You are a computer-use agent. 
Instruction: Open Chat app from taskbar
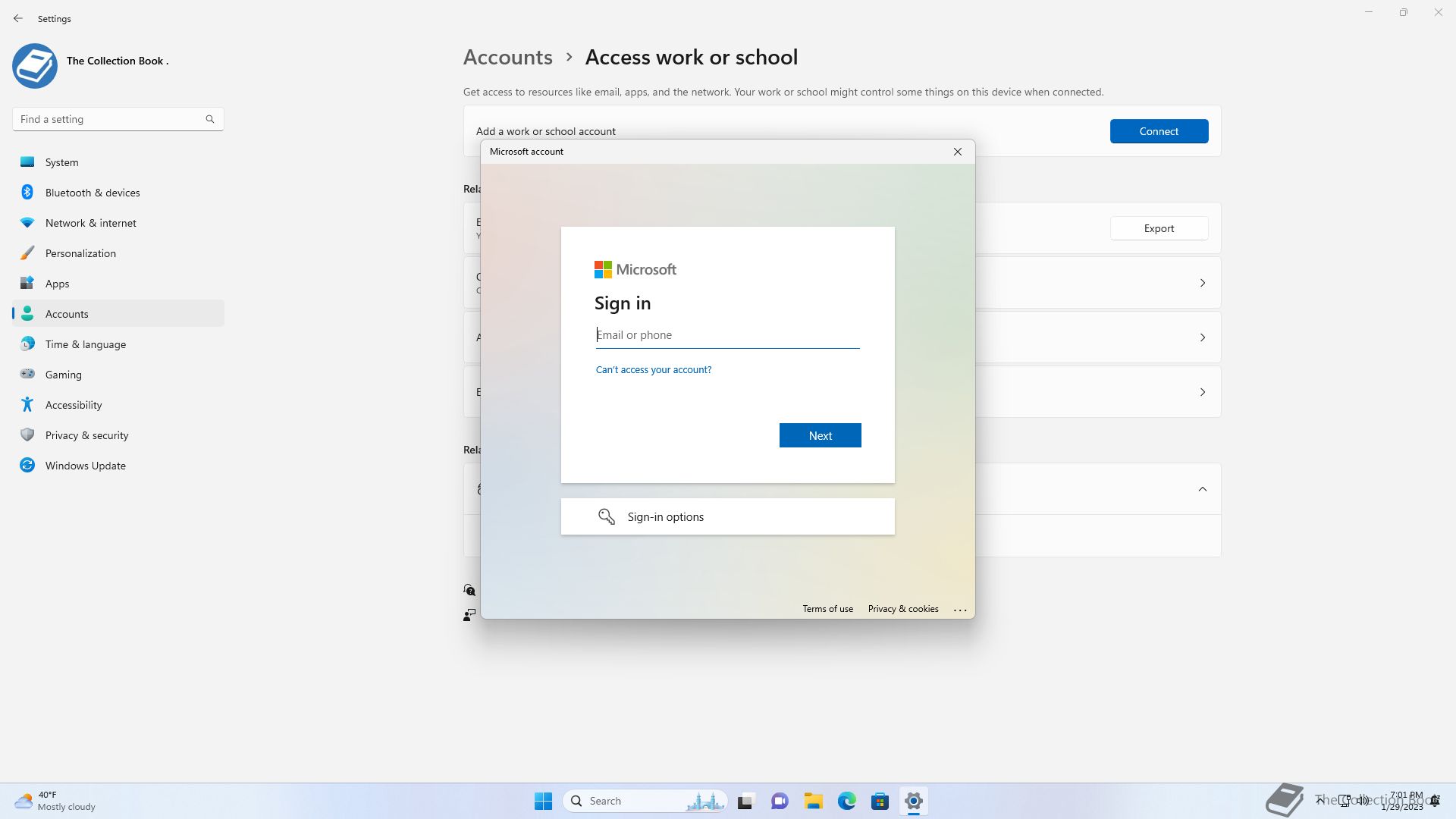780,801
